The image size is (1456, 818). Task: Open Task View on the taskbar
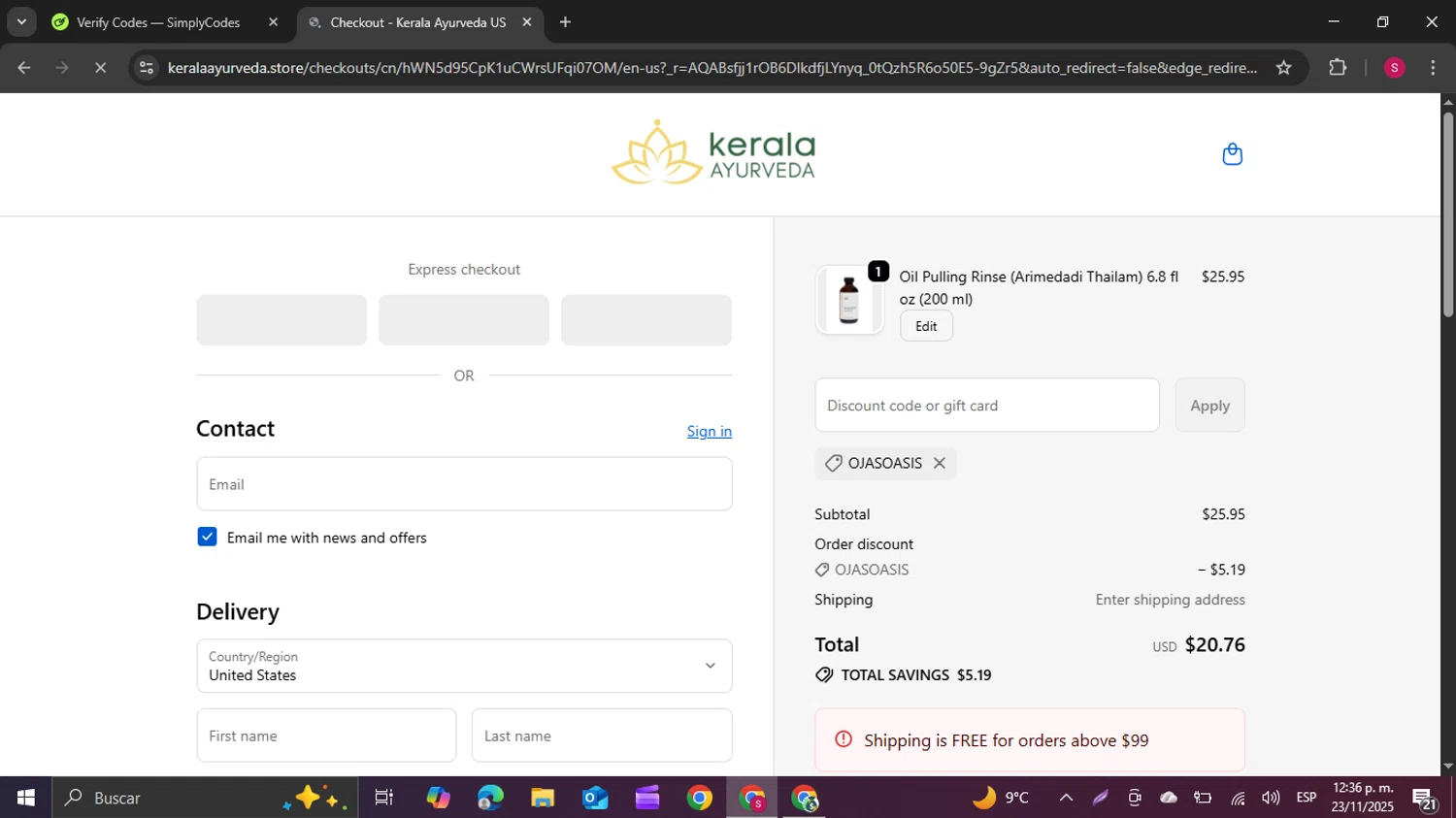[384, 798]
